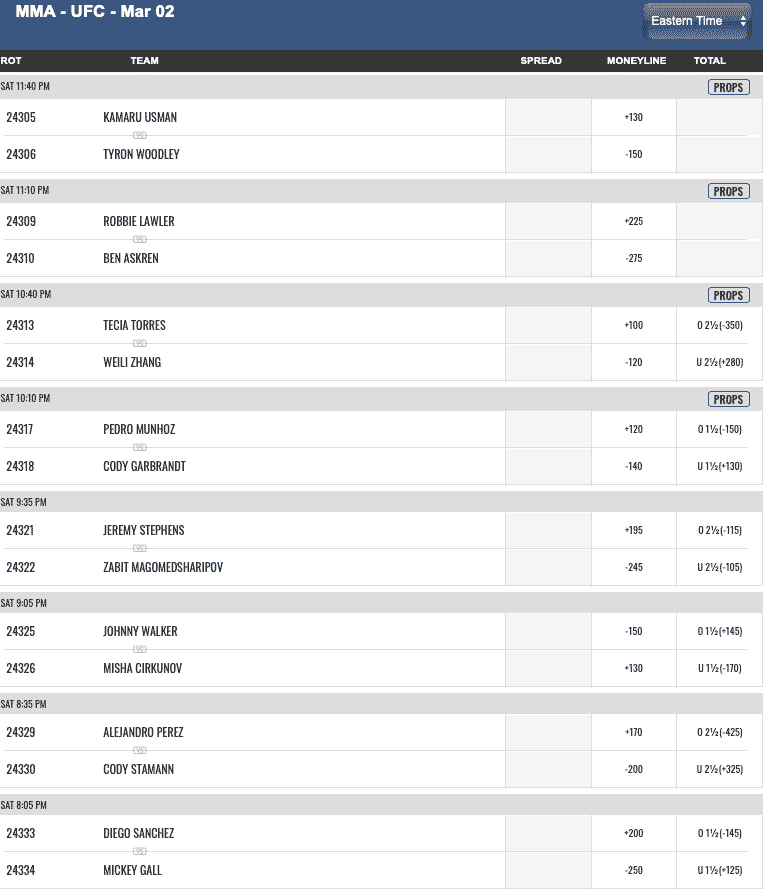Select Johnny Walker -150 moneyline

coord(634,631)
